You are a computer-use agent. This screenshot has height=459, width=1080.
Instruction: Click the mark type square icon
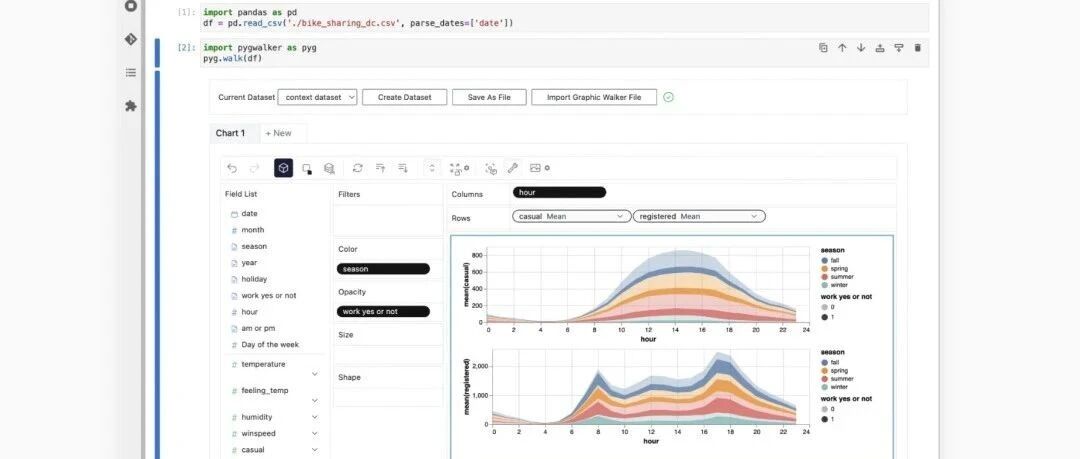[307, 169]
